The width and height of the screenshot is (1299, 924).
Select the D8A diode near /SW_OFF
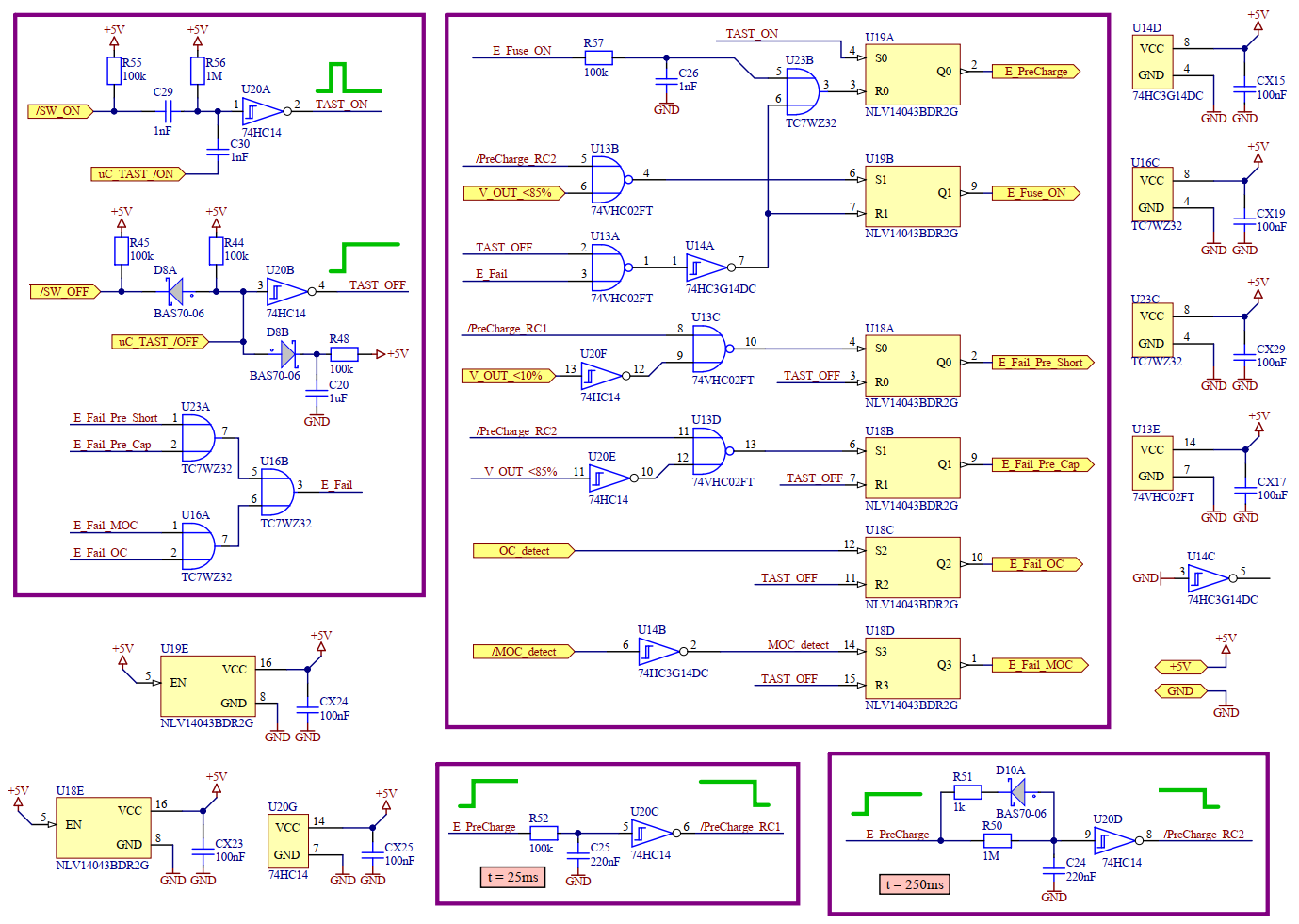click(174, 292)
